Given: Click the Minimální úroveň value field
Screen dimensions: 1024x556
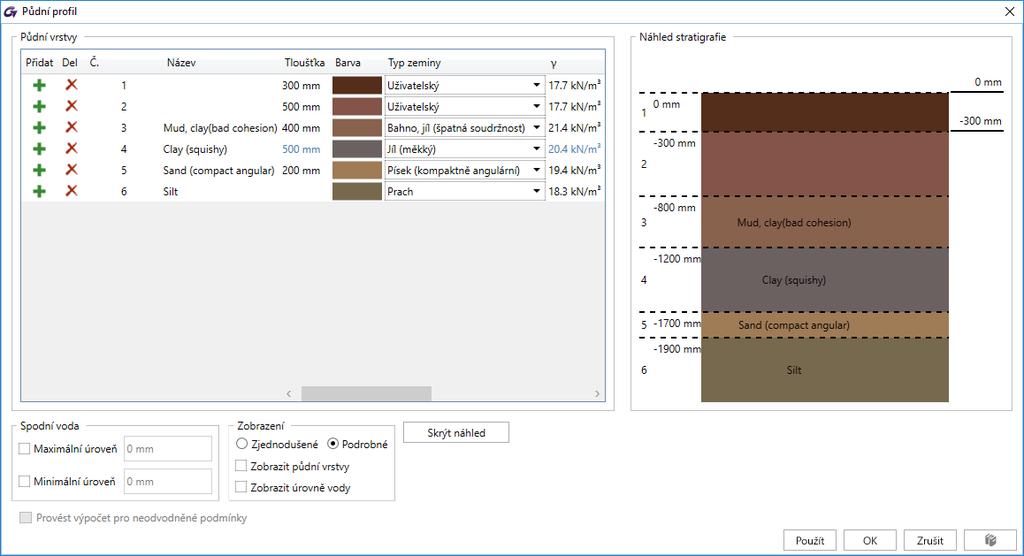Looking at the screenshot, I should point(168,482).
